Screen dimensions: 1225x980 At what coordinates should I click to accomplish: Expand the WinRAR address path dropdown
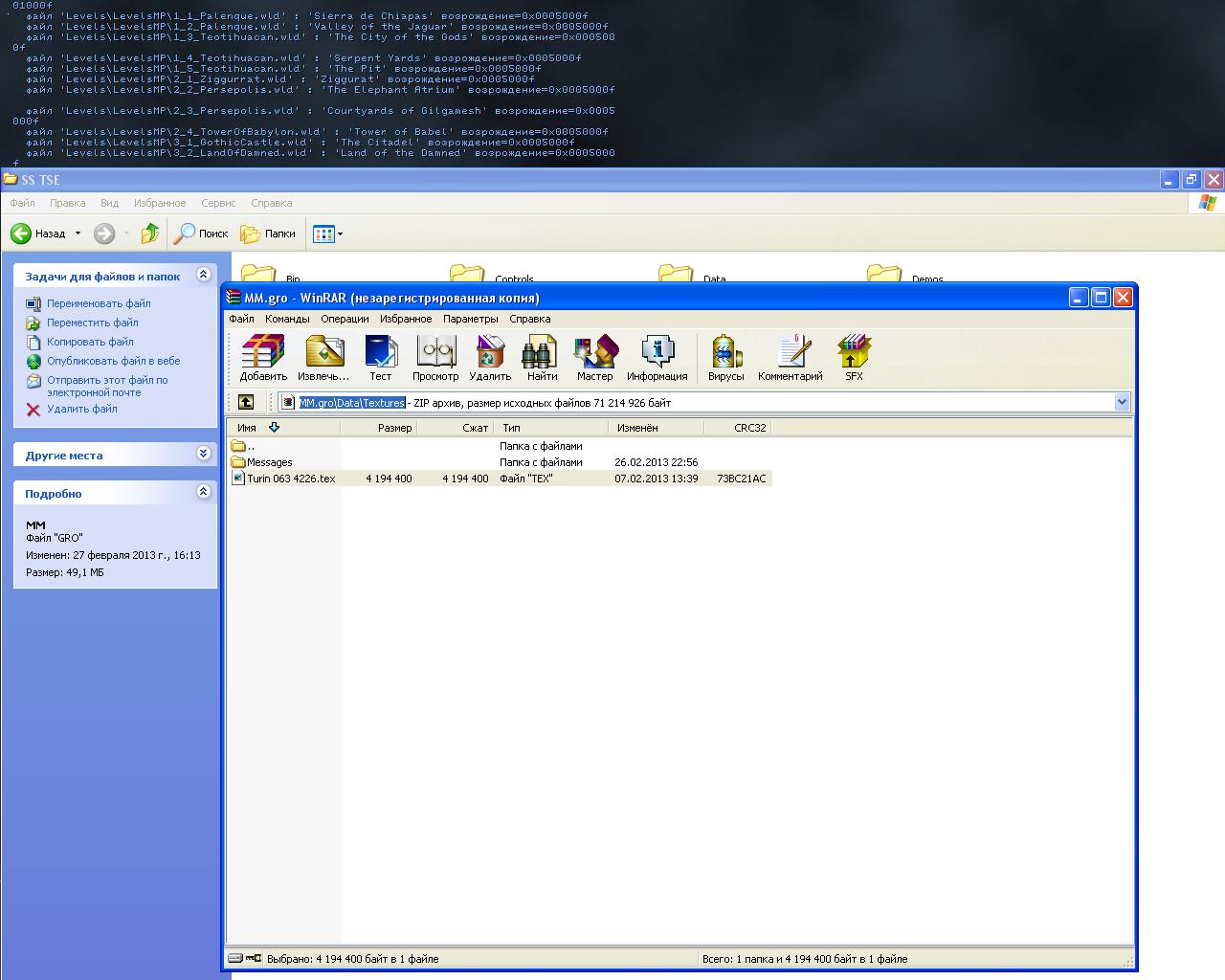pyautogui.click(x=1122, y=402)
